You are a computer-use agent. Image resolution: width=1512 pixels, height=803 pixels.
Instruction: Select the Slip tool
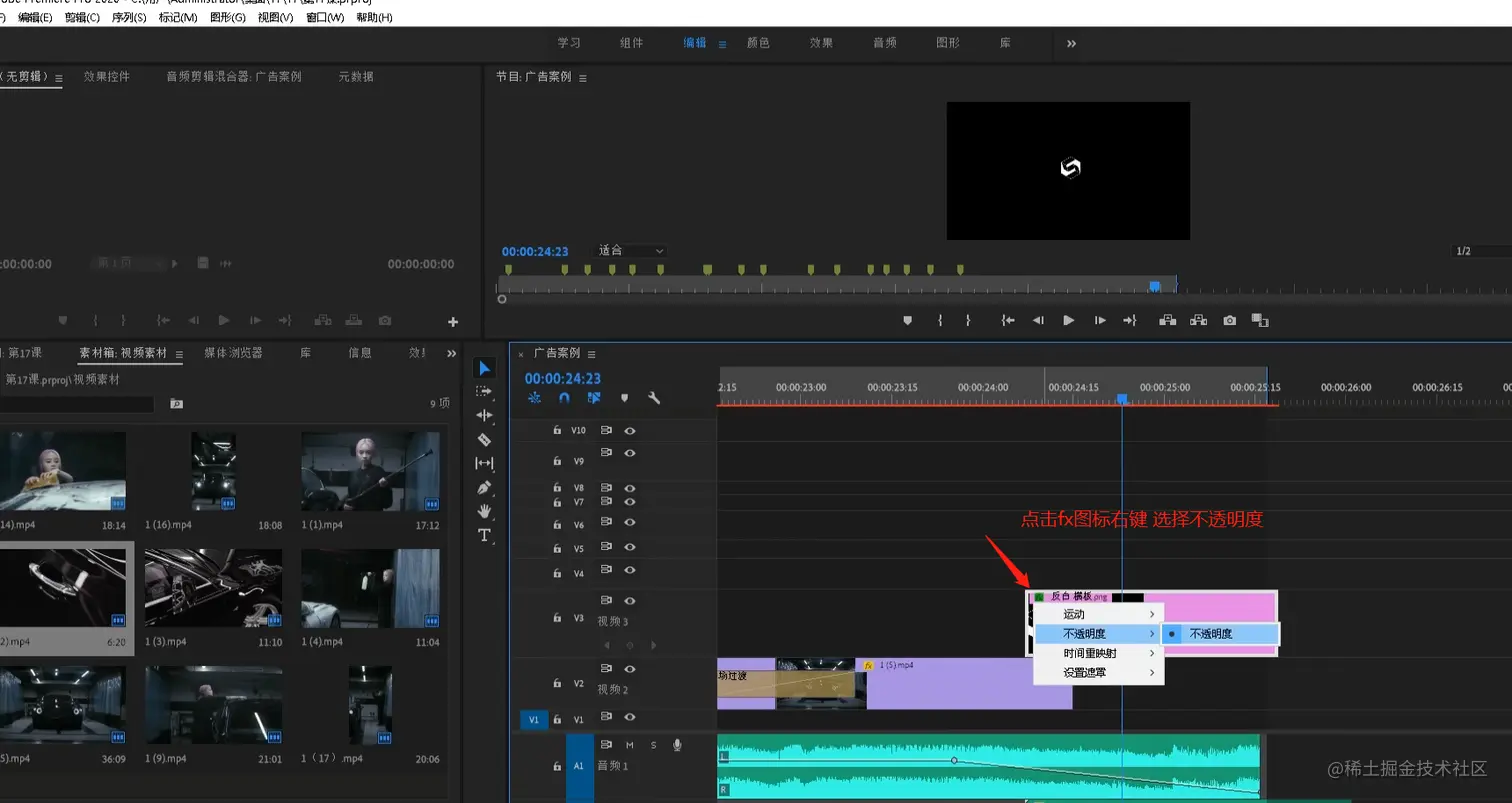(484, 463)
